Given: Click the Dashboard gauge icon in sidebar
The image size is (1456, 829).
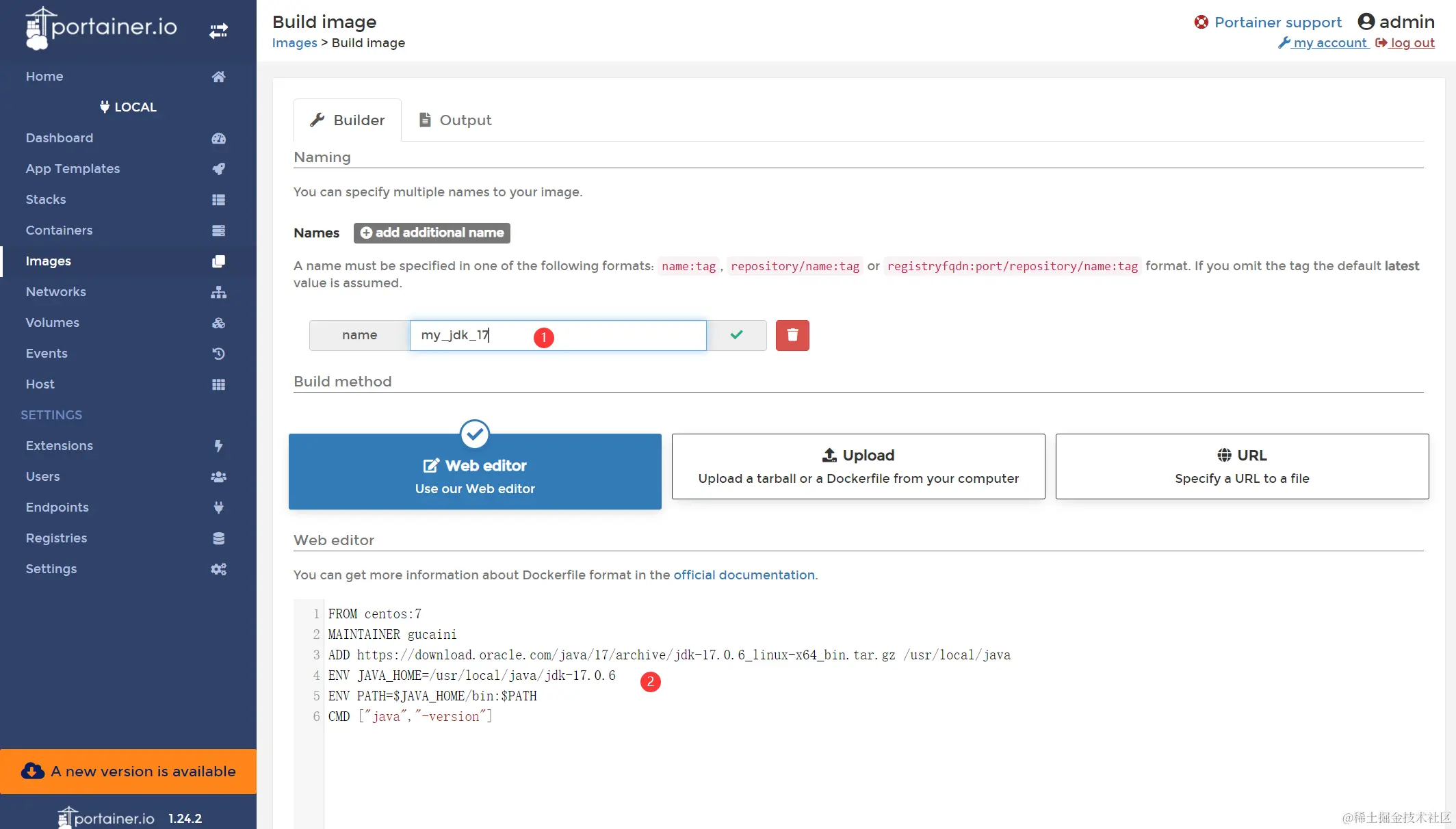Looking at the screenshot, I should coord(218,138).
